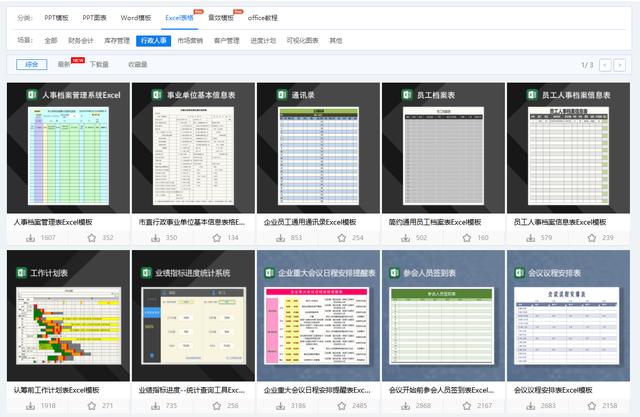
Task: Click star icon under 会议议程安排表Excel模板
Action: (591, 406)
